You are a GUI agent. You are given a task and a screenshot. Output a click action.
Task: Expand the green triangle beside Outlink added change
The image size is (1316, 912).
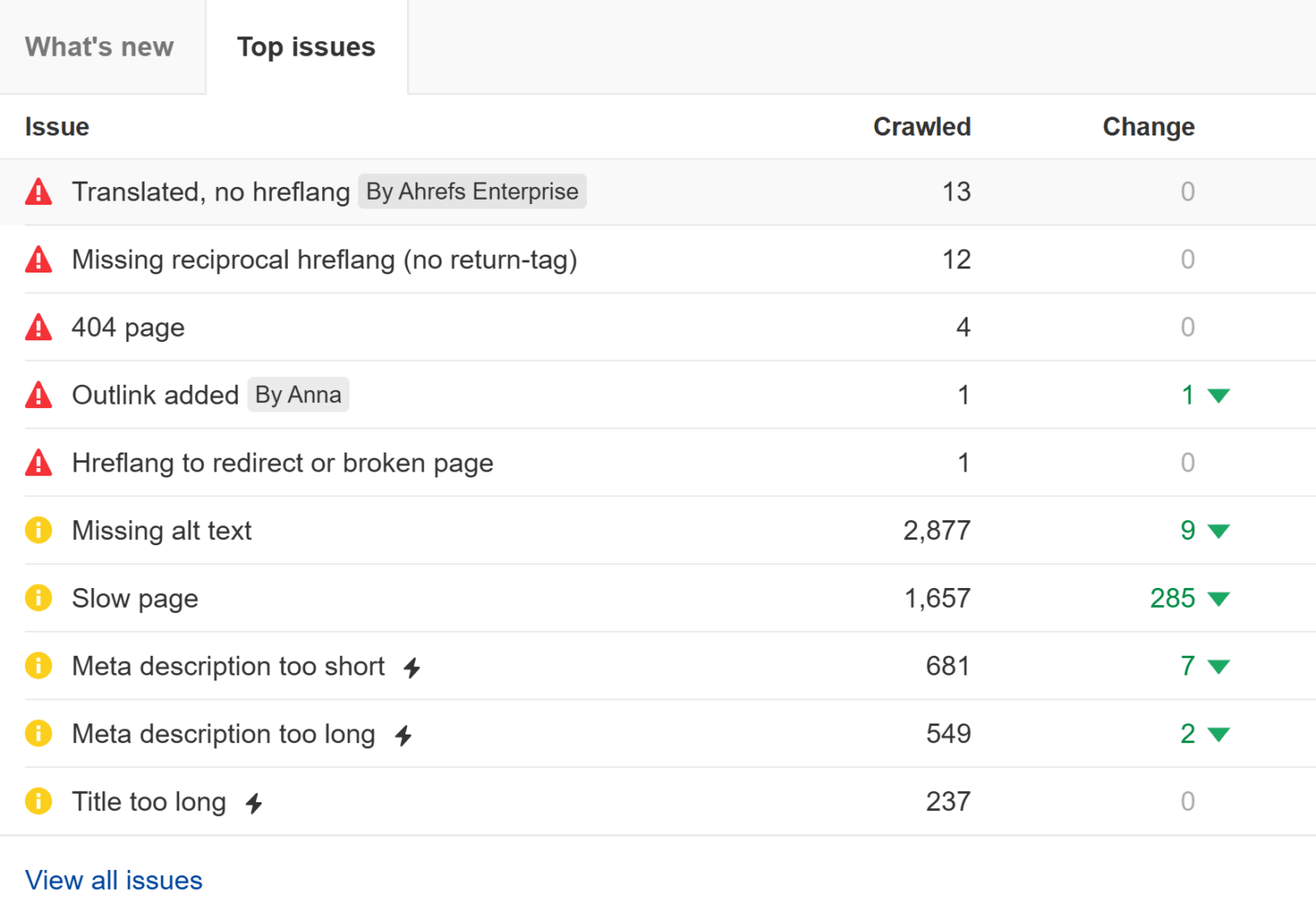pyautogui.click(x=1217, y=396)
